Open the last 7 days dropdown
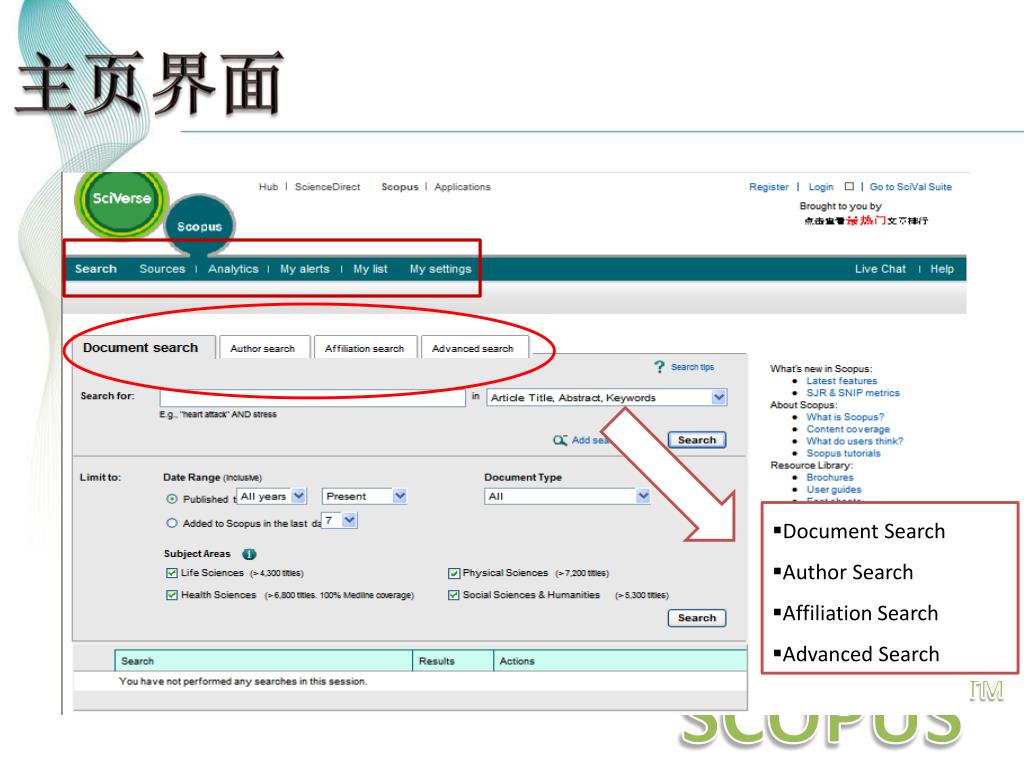This screenshot has width=1024, height=768. pos(340,520)
